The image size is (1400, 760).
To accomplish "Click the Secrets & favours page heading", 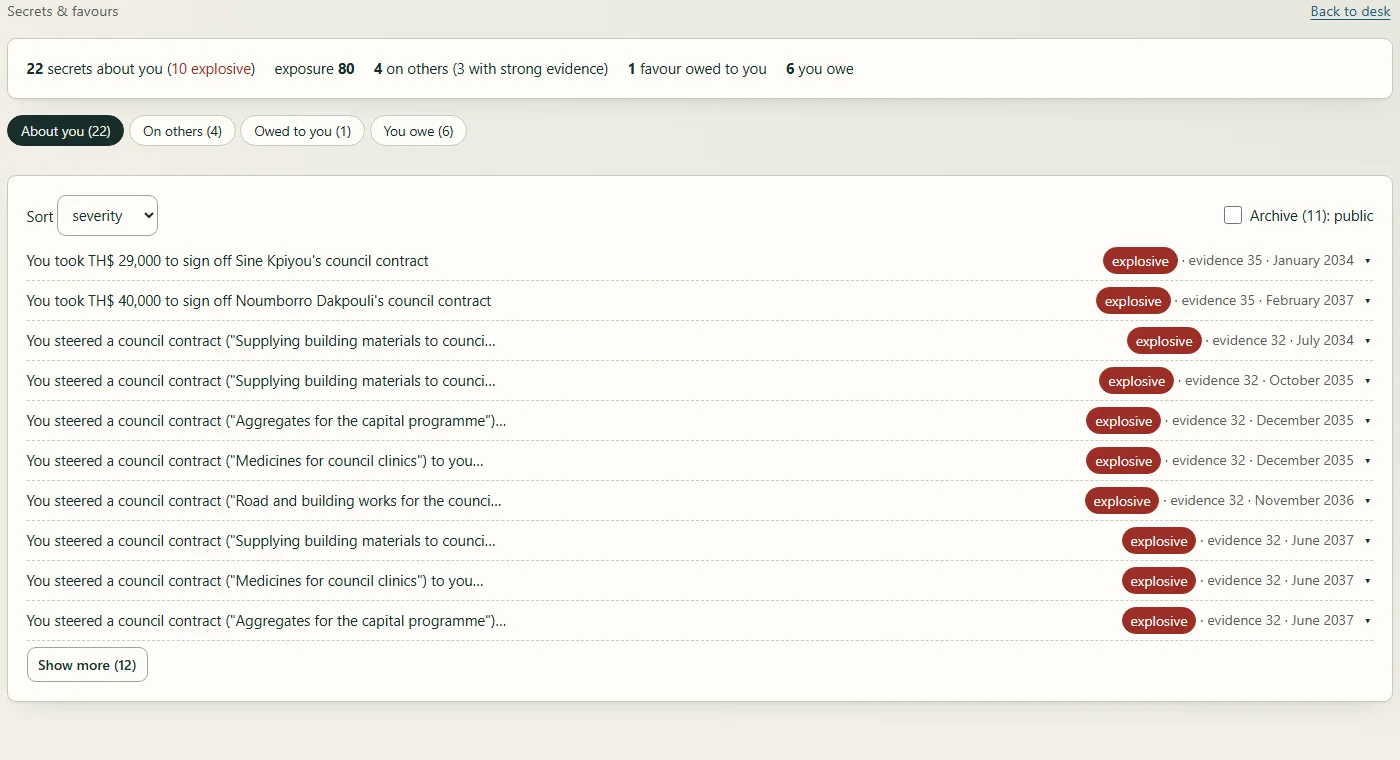I will 63,11.
